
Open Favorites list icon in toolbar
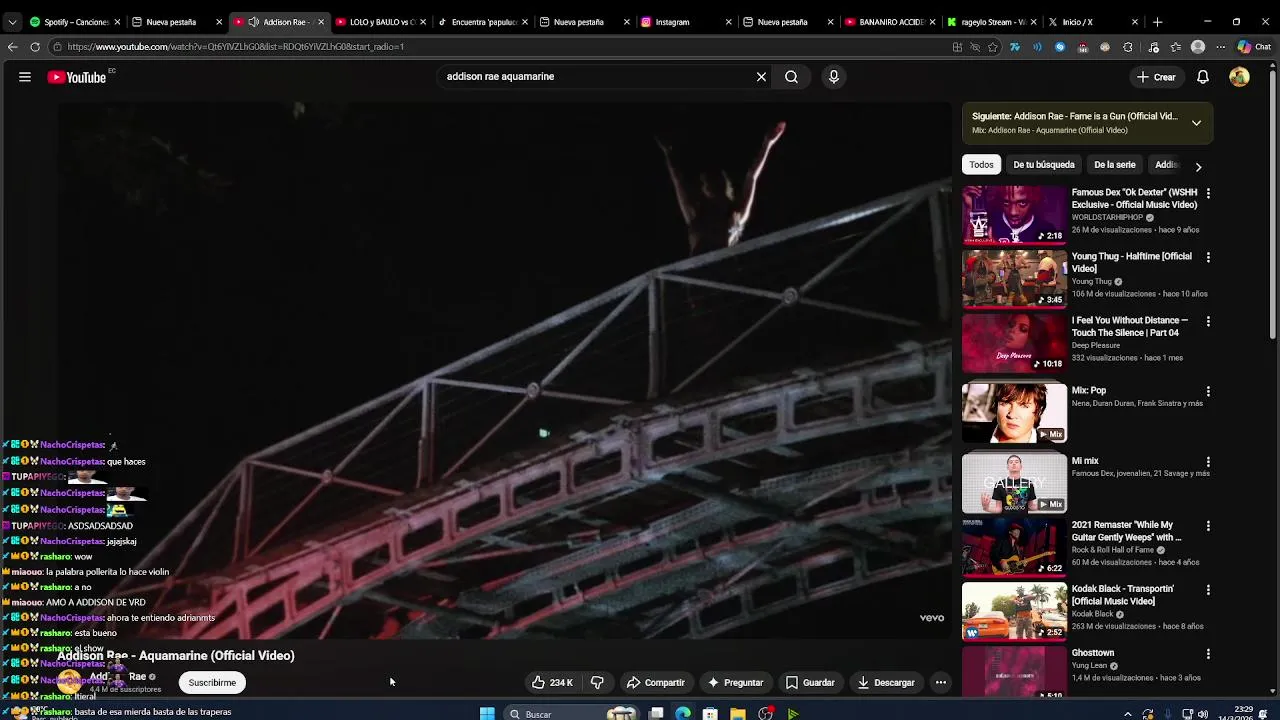pyautogui.click(x=1175, y=47)
